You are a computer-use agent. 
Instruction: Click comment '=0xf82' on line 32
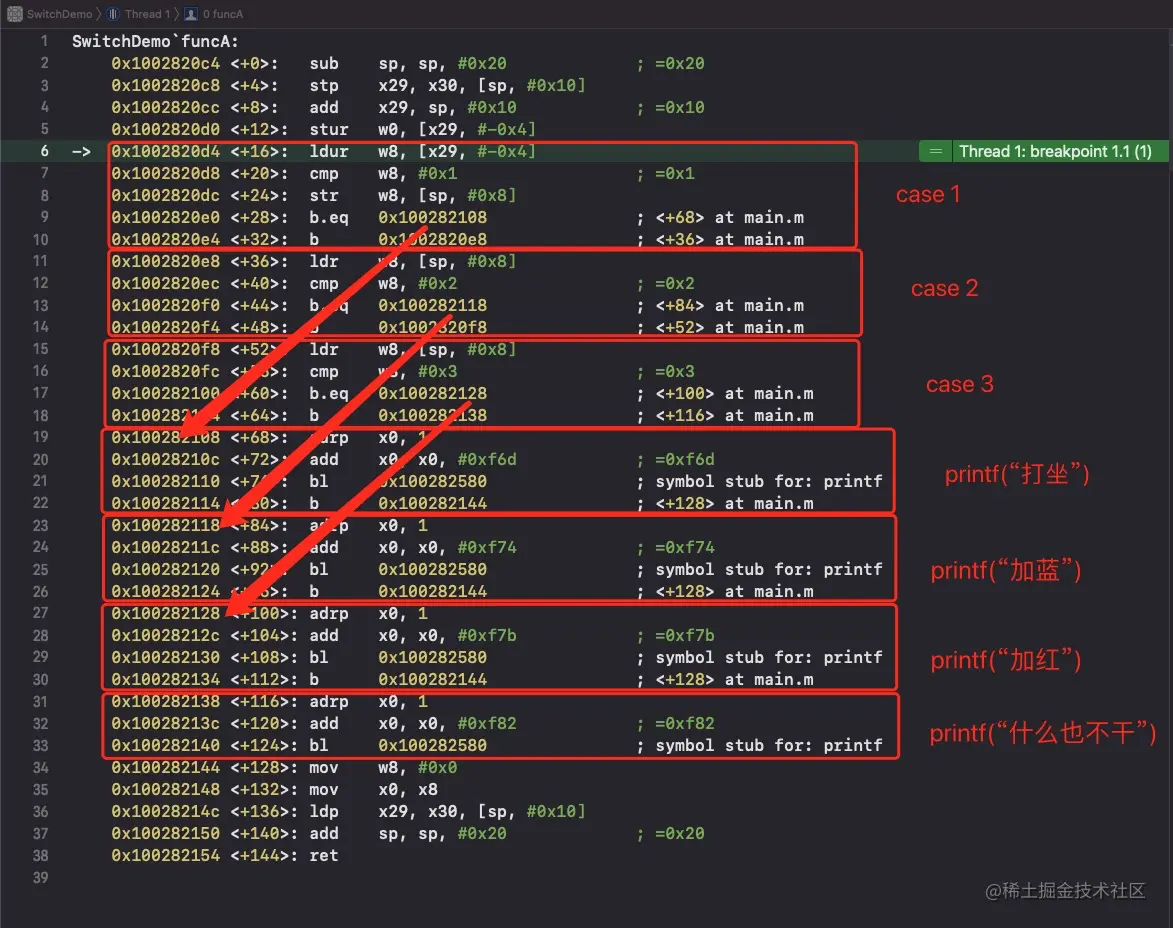click(684, 724)
